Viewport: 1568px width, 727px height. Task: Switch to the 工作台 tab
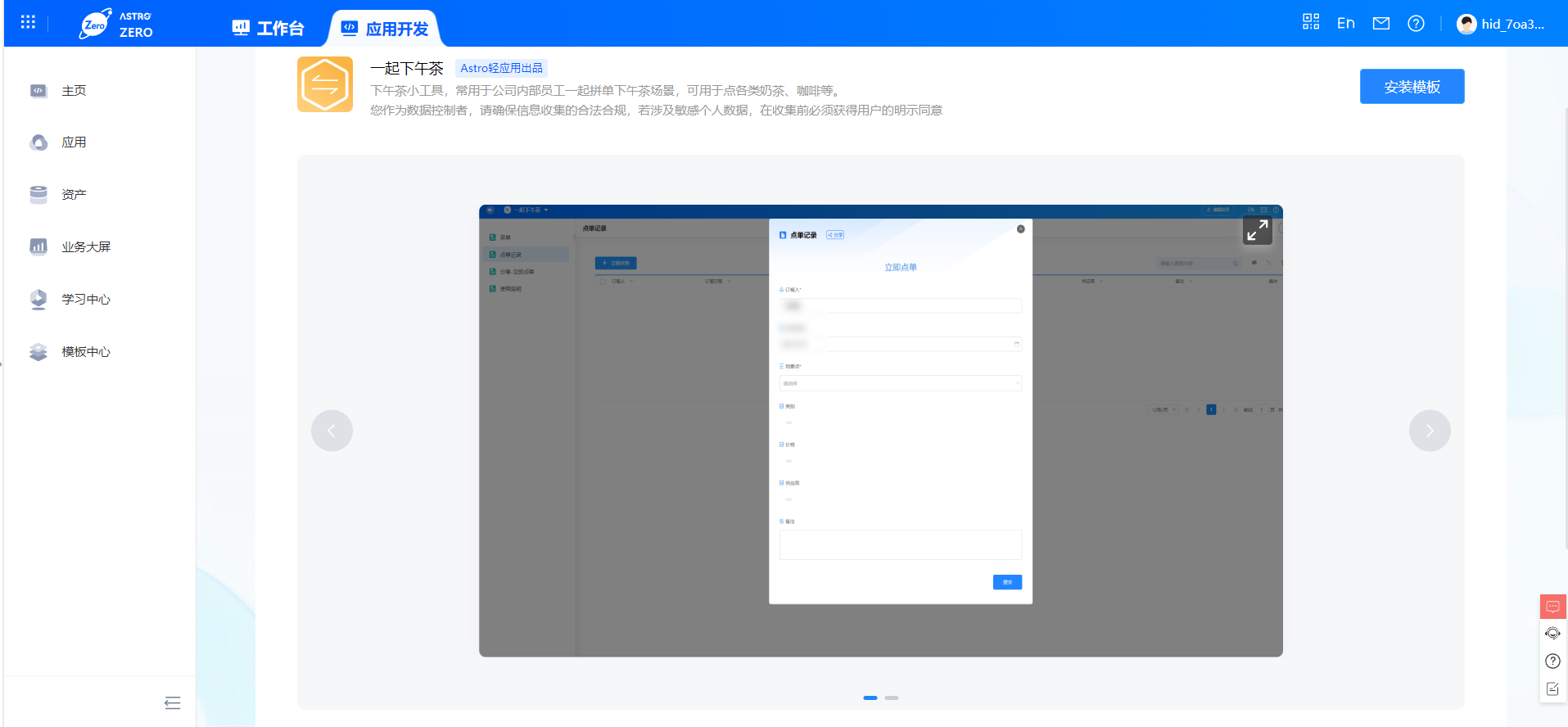pyautogui.click(x=268, y=29)
